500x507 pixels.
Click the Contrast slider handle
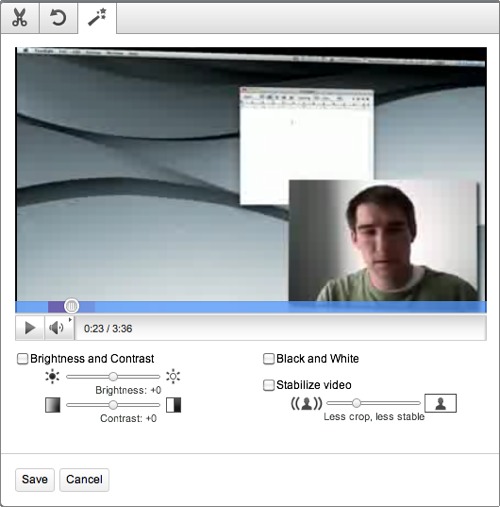click(113, 405)
